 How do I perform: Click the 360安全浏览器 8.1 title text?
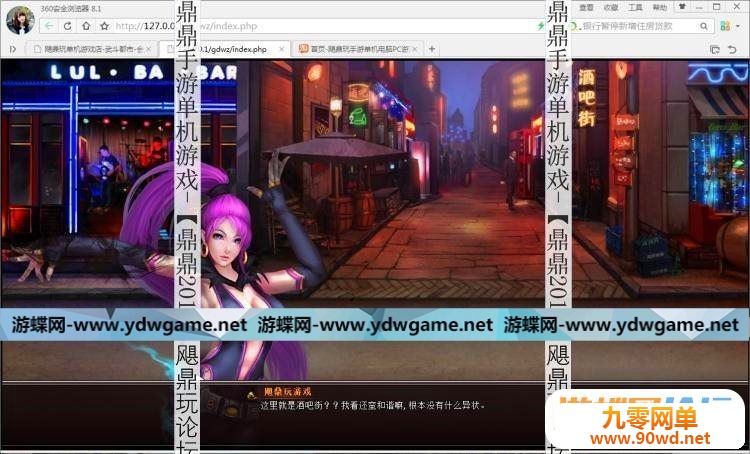(x=71, y=9)
